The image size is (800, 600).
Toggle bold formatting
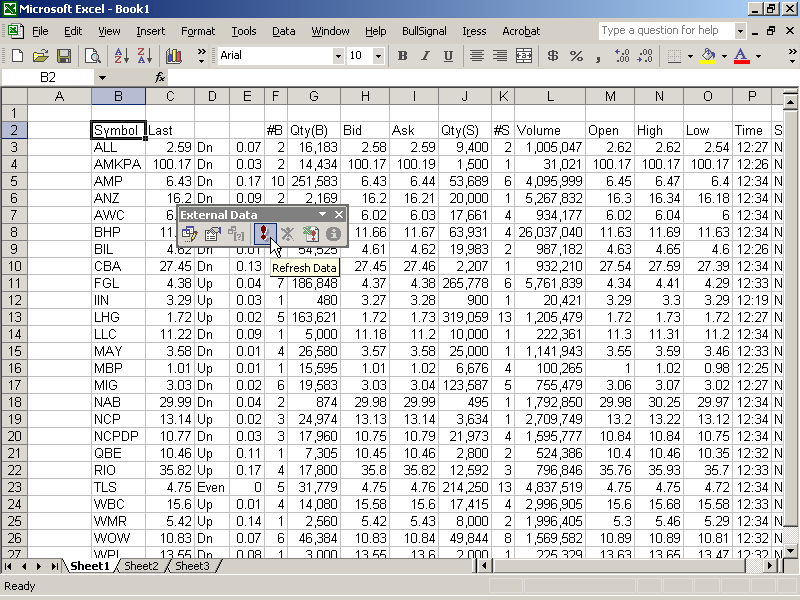tap(401, 54)
